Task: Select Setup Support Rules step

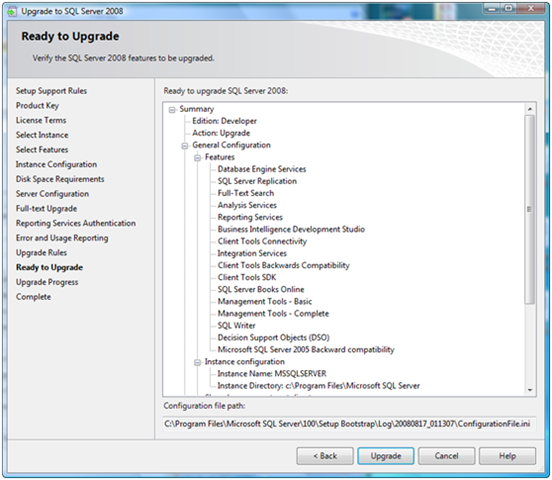Action: (51, 91)
